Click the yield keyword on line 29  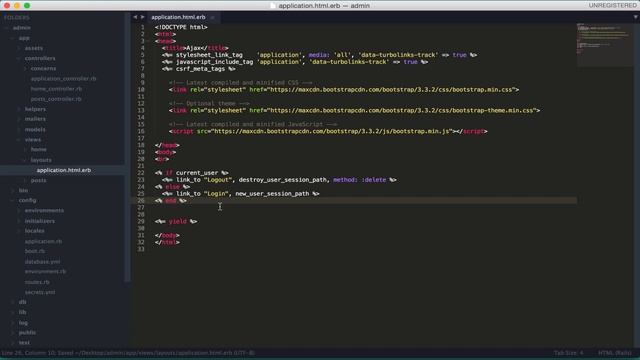[178, 222]
